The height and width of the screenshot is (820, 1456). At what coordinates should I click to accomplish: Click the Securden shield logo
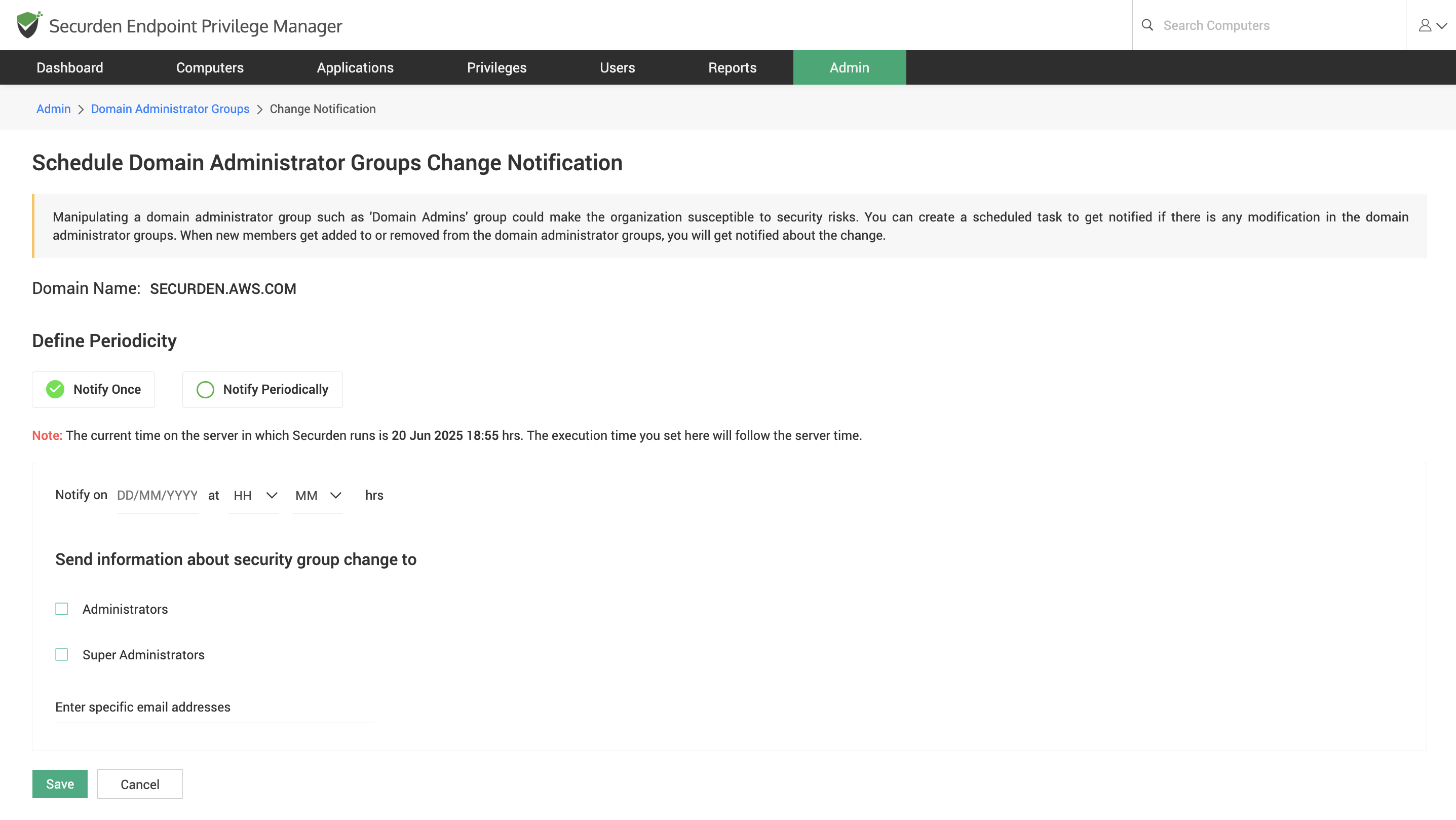click(x=29, y=25)
